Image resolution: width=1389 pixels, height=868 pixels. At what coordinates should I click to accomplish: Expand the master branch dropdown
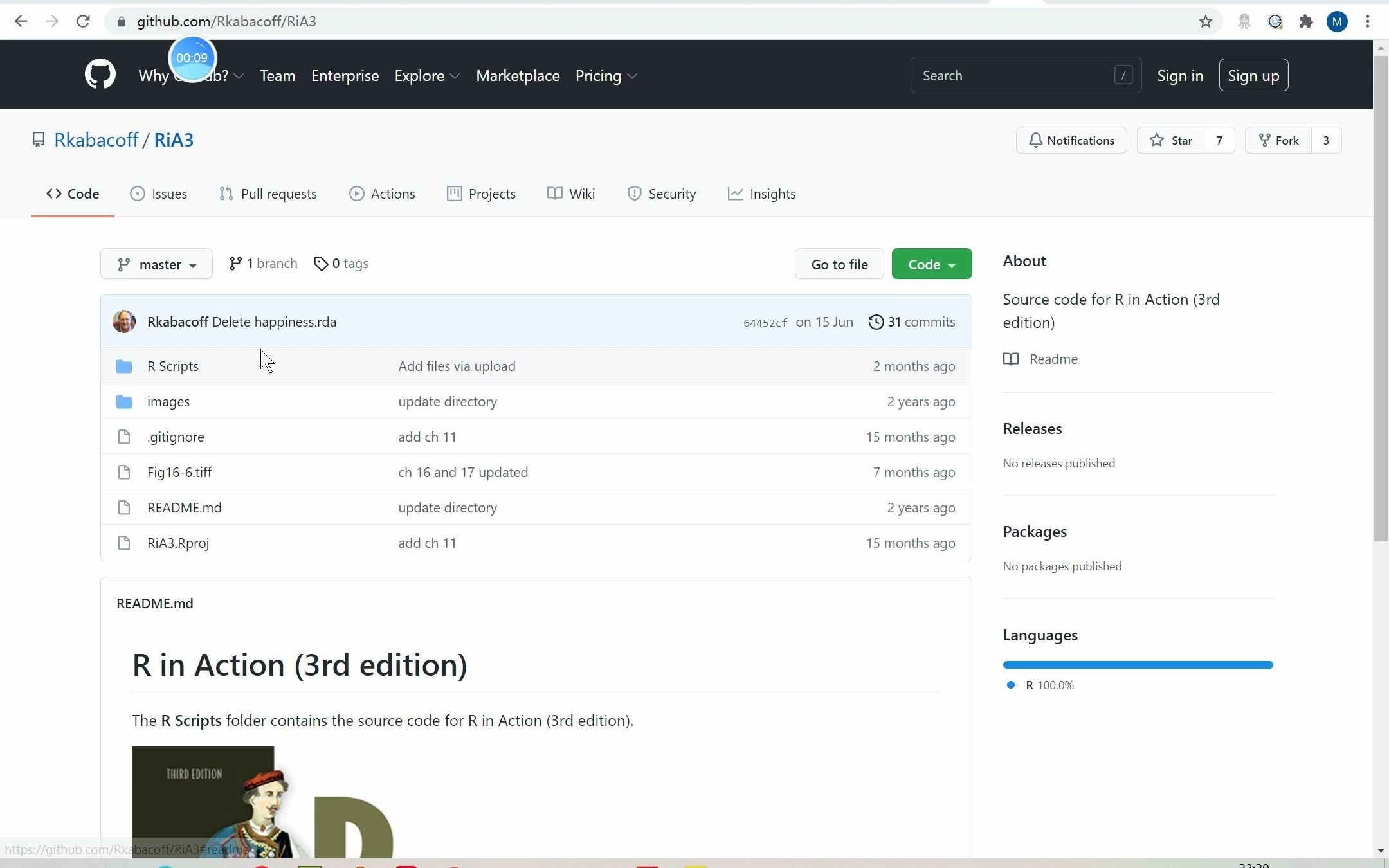156,263
